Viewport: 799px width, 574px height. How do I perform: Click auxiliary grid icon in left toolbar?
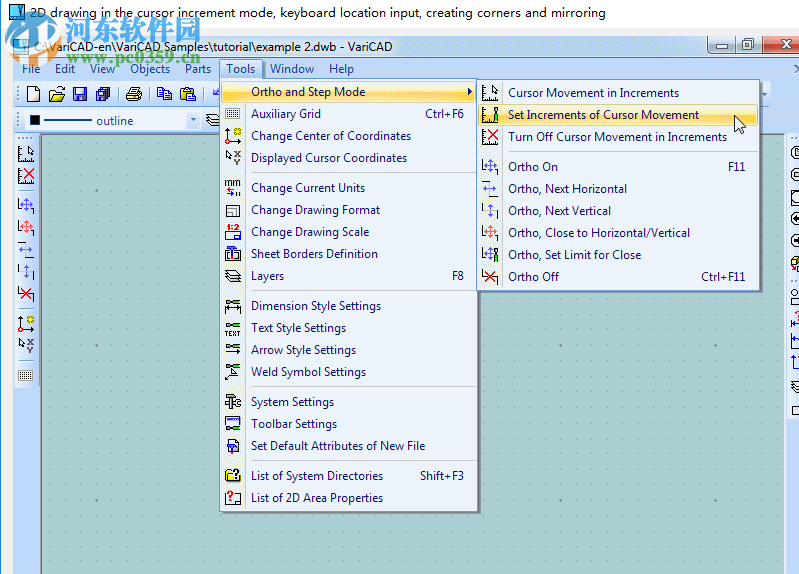click(26, 376)
